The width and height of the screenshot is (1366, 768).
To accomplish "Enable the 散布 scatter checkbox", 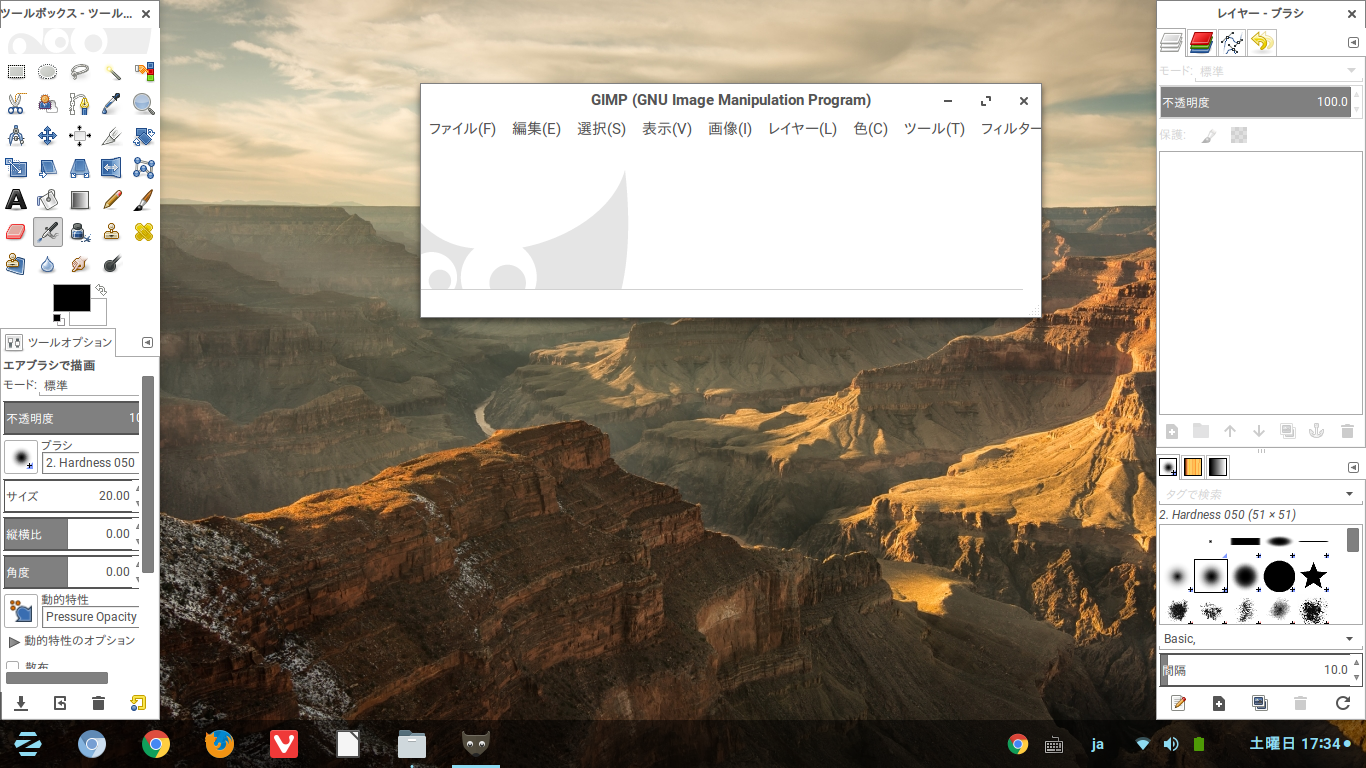I will pyautogui.click(x=13, y=667).
